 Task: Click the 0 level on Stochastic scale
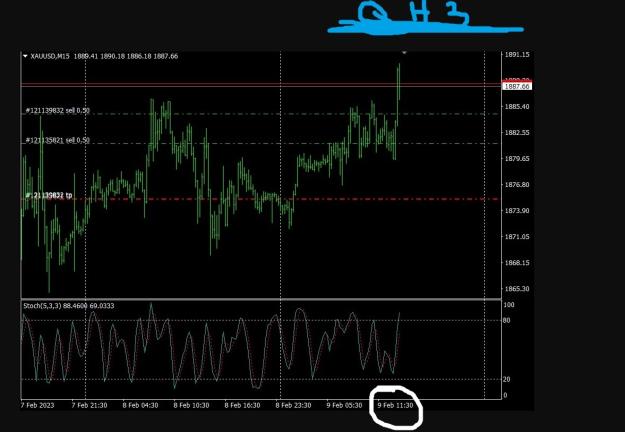(x=505, y=395)
